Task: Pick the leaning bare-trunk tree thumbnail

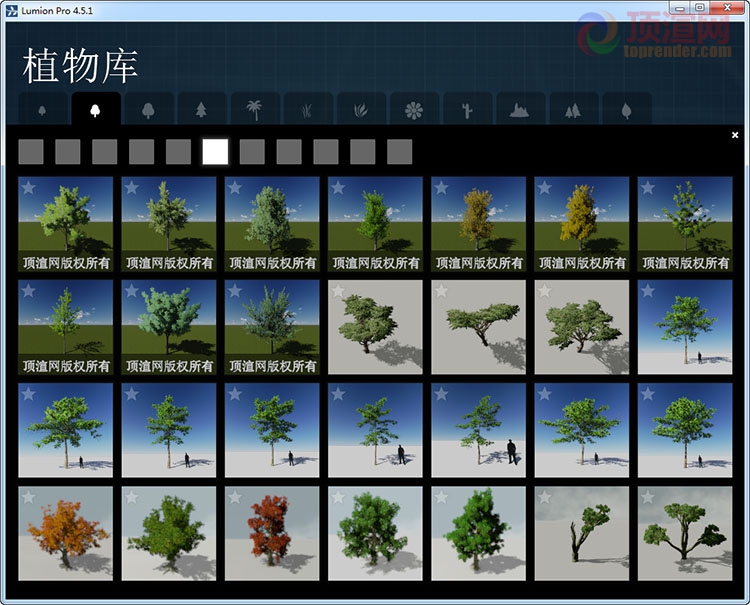Action: (x=582, y=533)
